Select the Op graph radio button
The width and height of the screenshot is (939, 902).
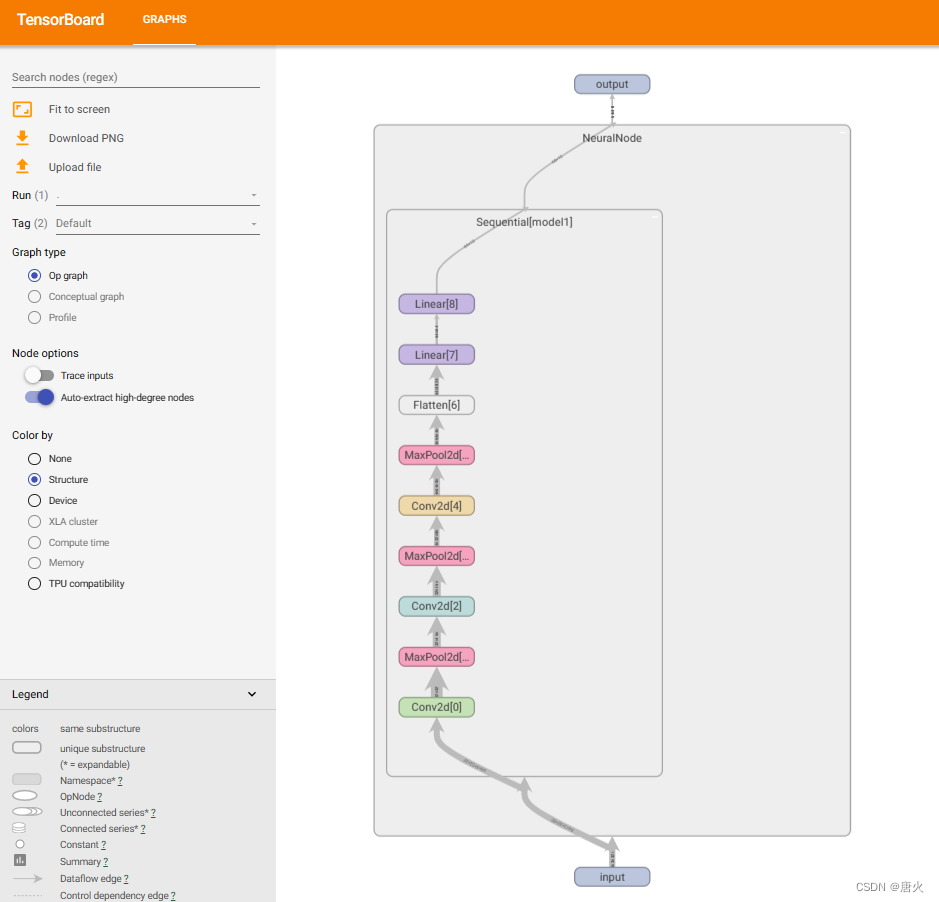pos(35,276)
